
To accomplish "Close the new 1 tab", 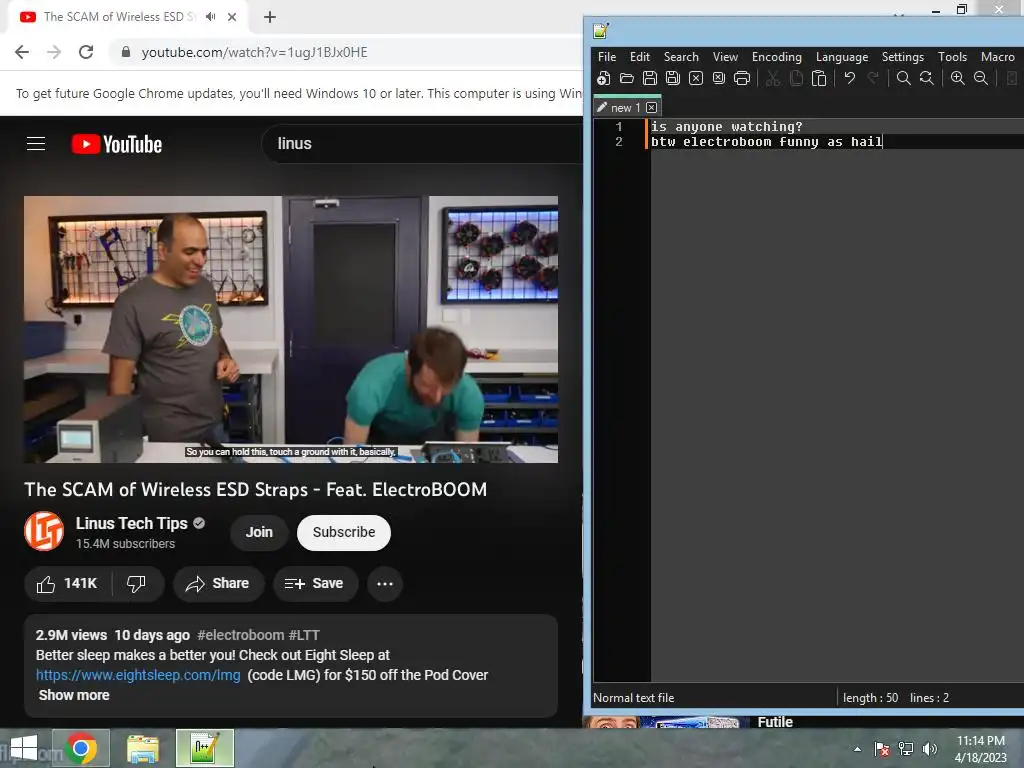I will pos(651,107).
